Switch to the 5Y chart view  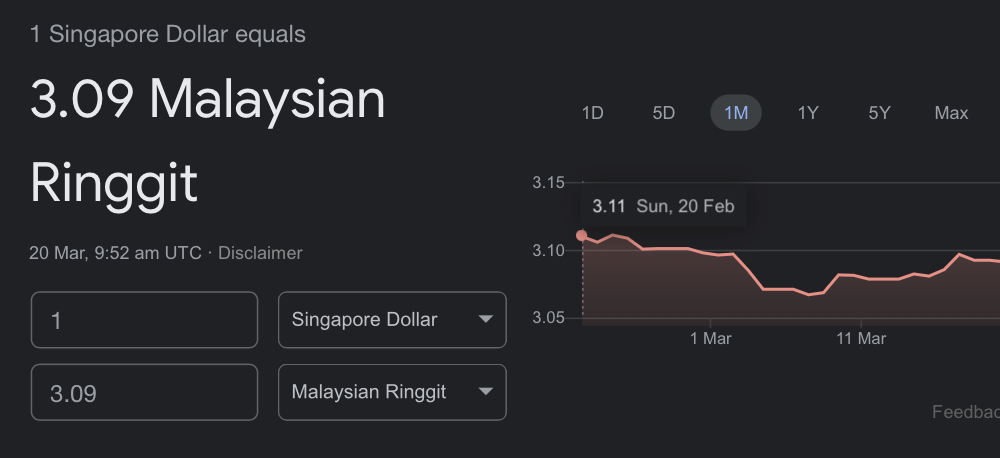[x=879, y=113]
